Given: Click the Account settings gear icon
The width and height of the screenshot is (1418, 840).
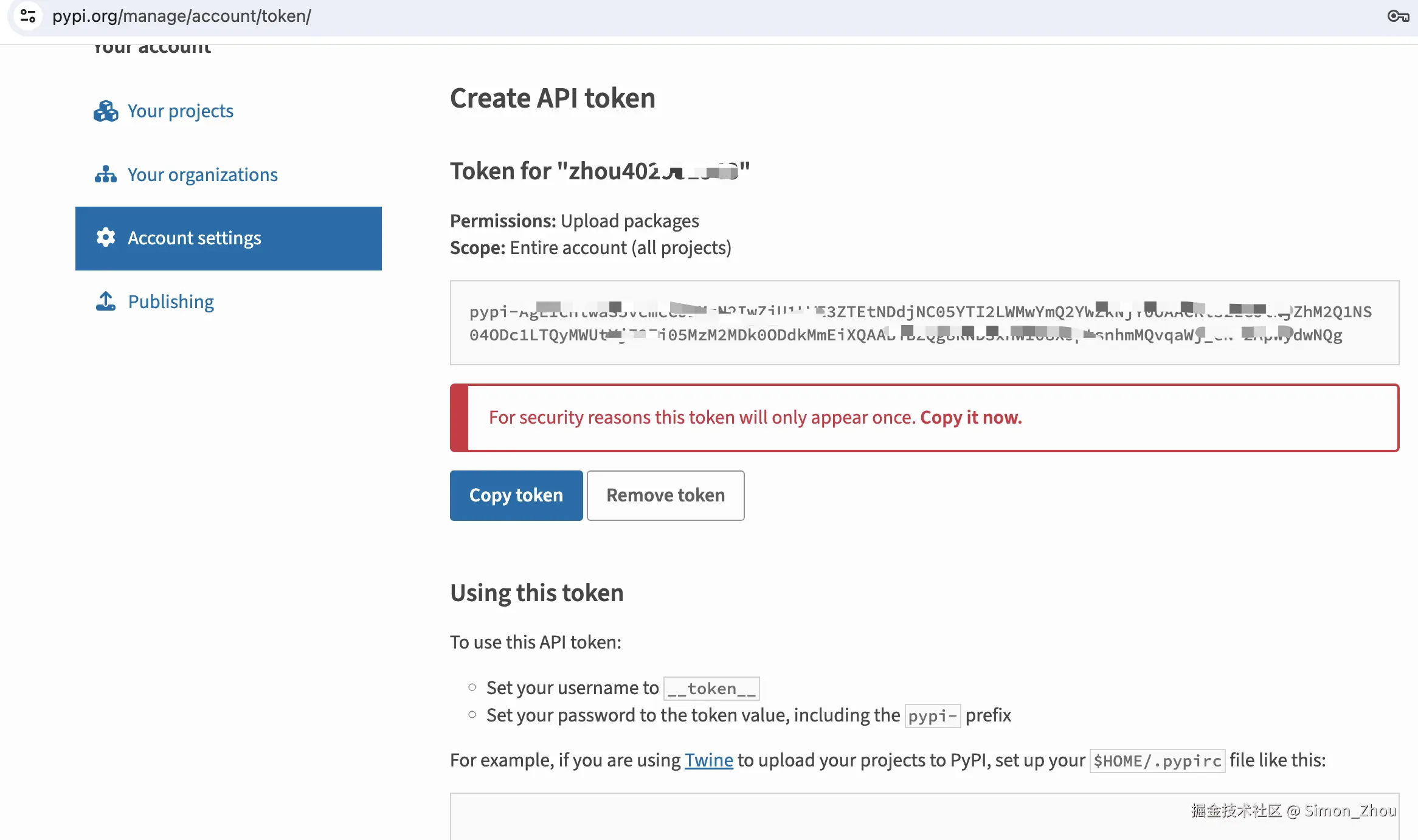Looking at the screenshot, I should click(x=106, y=238).
